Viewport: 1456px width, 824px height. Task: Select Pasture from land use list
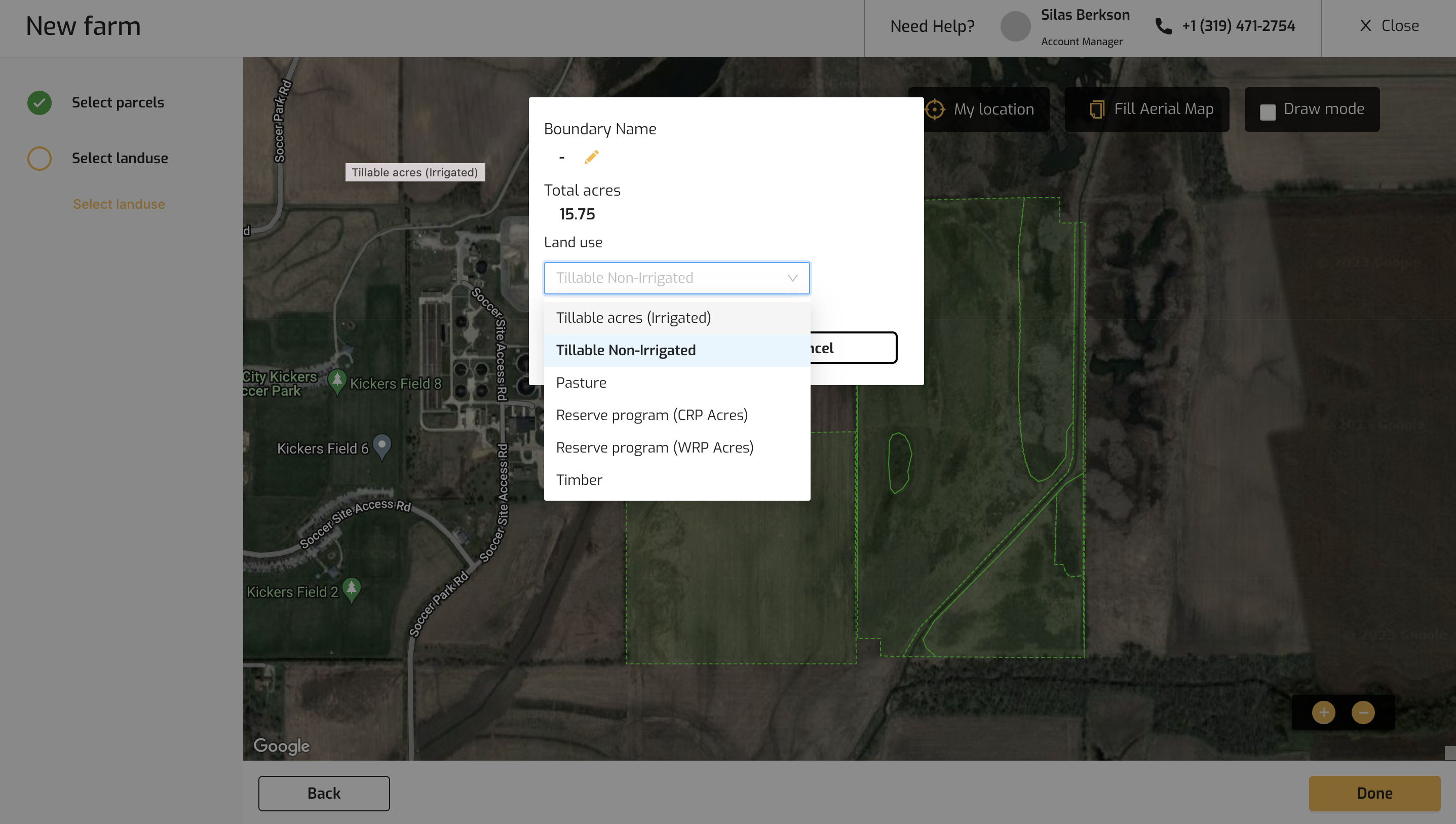(x=581, y=383)
